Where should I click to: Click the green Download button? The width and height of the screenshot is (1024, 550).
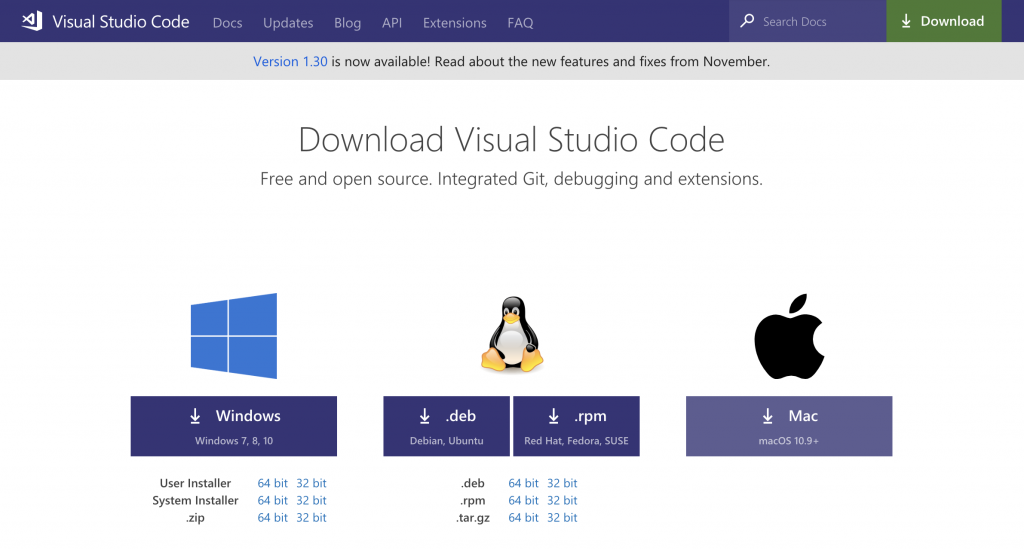(944, 21)
